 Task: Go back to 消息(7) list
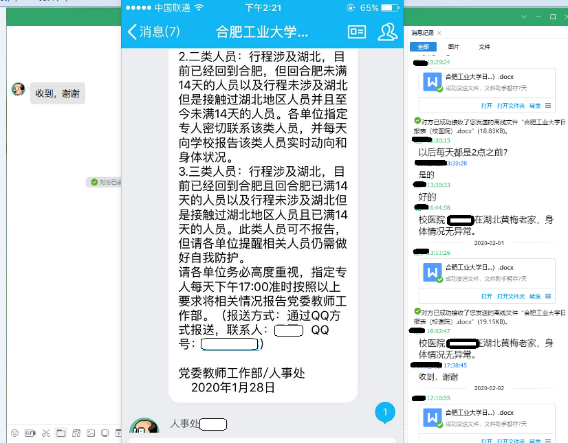[x=154, y=32]
